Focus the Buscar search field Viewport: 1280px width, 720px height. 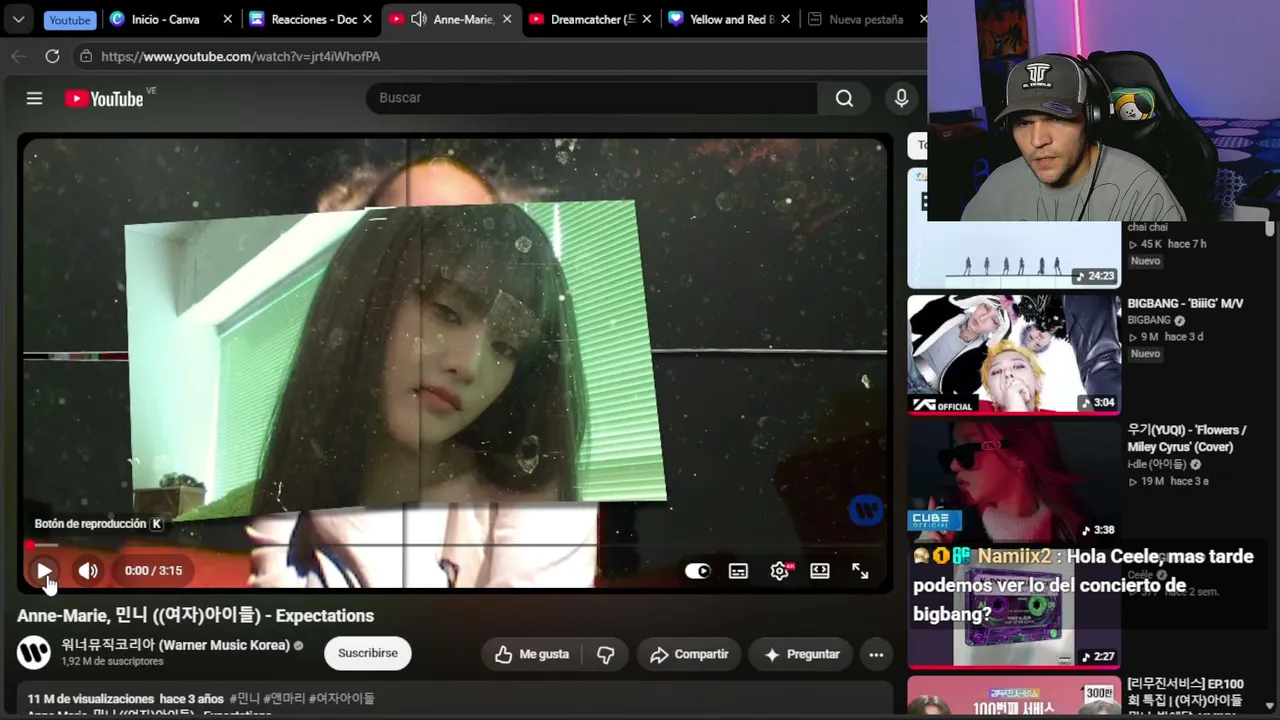[592, 98]
